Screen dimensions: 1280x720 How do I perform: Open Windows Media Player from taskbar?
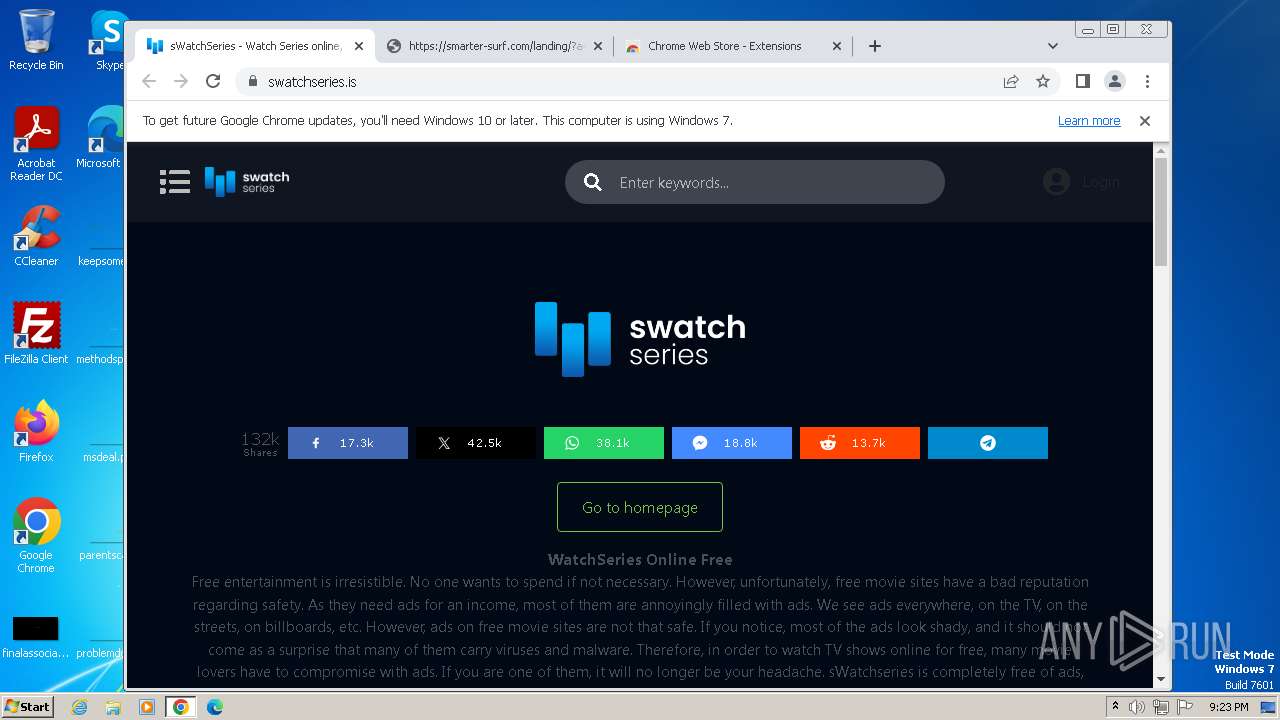(x=147, y=707)
